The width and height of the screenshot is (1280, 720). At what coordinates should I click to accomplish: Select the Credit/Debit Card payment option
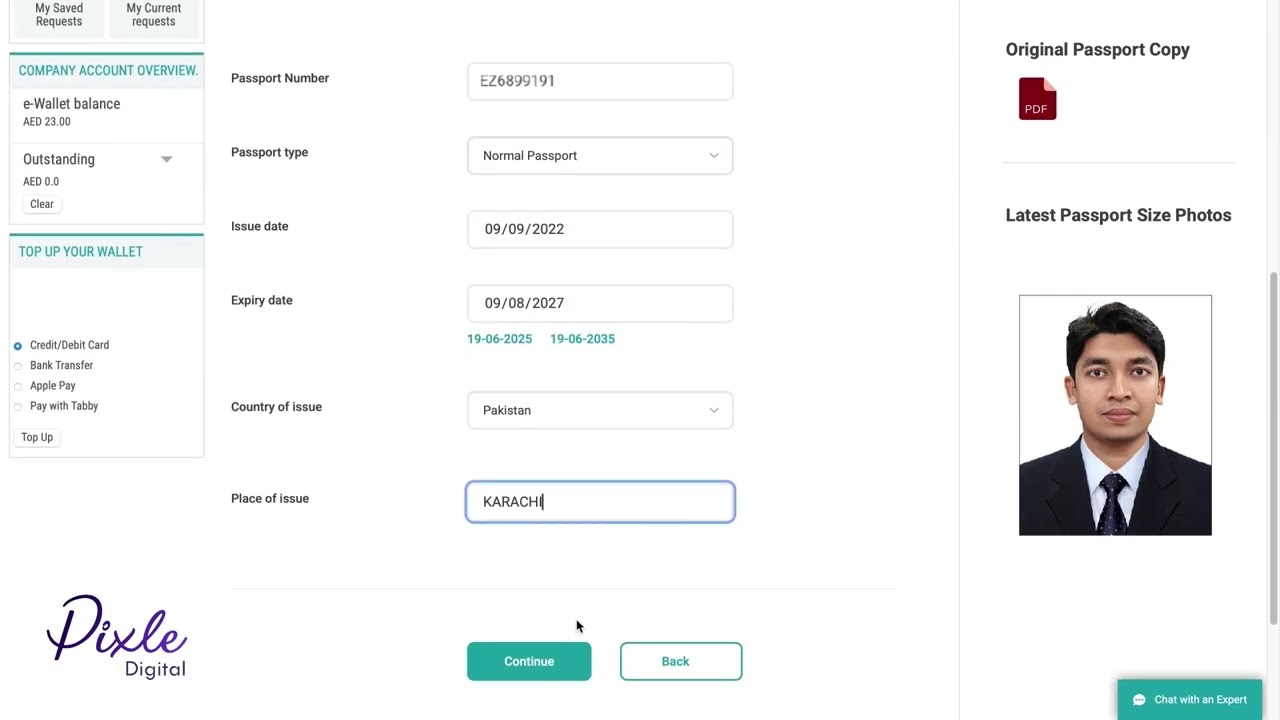pyautogui.click(x=18, y=345)
